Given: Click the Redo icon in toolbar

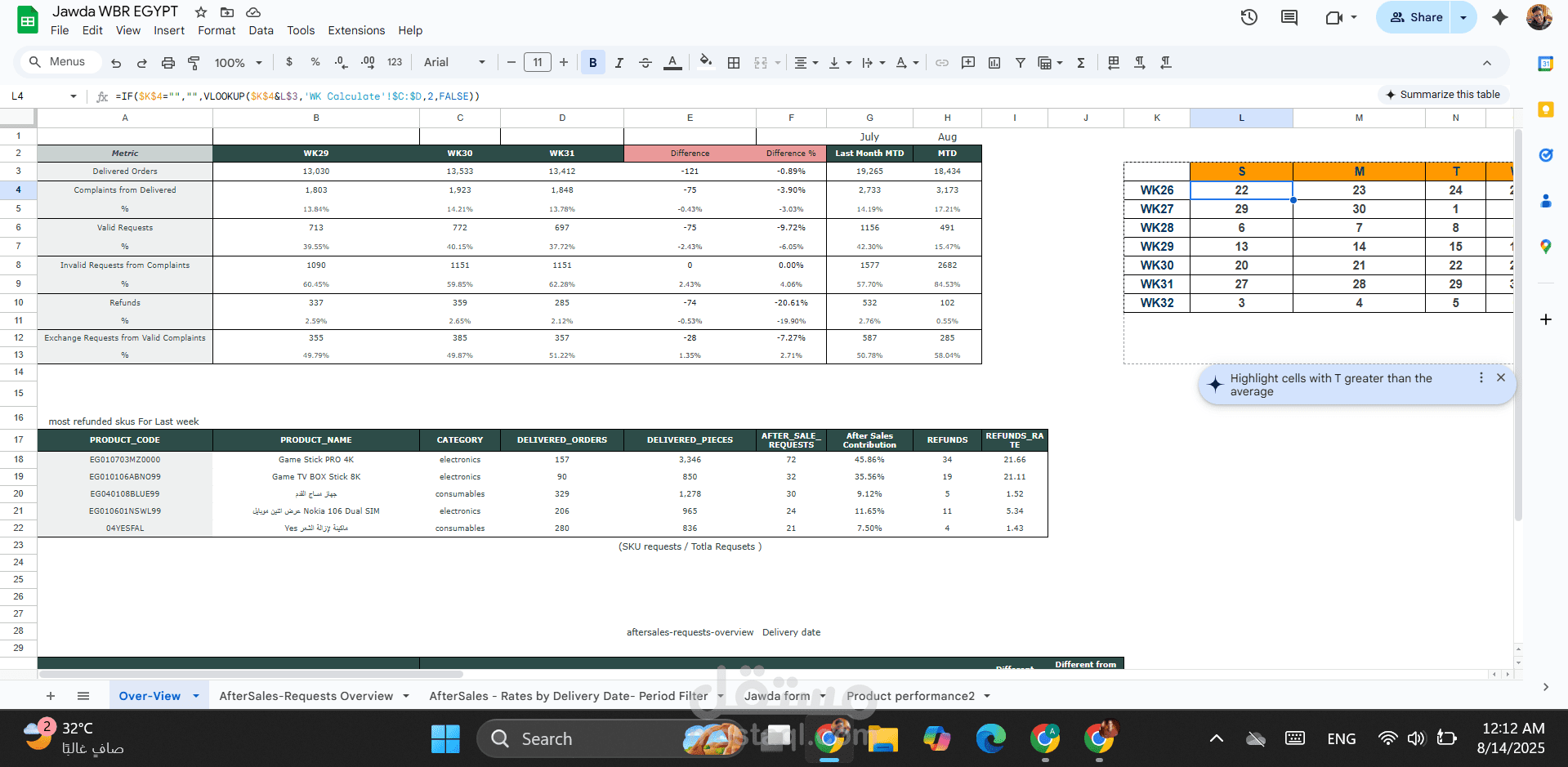Looking at the screenshot, I should click(x=142, y=63).
